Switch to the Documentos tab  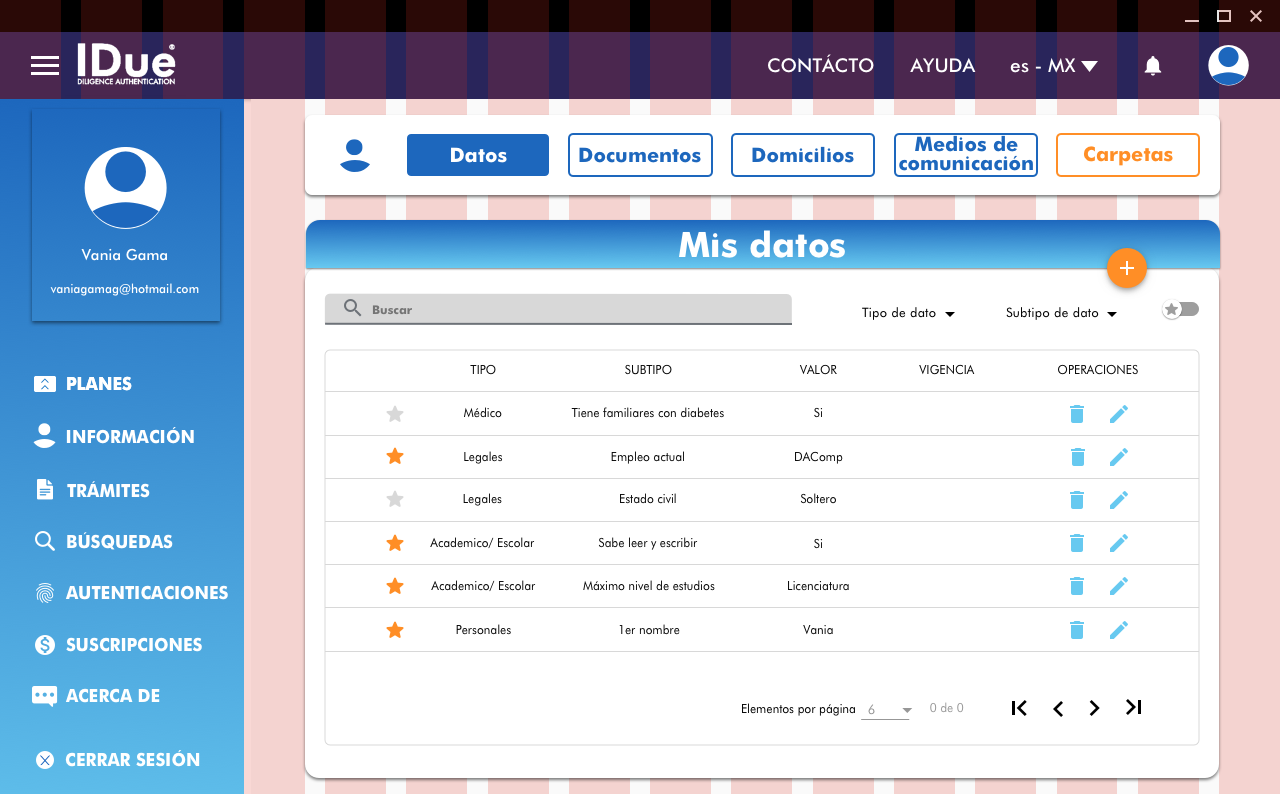tap(640, 155)
